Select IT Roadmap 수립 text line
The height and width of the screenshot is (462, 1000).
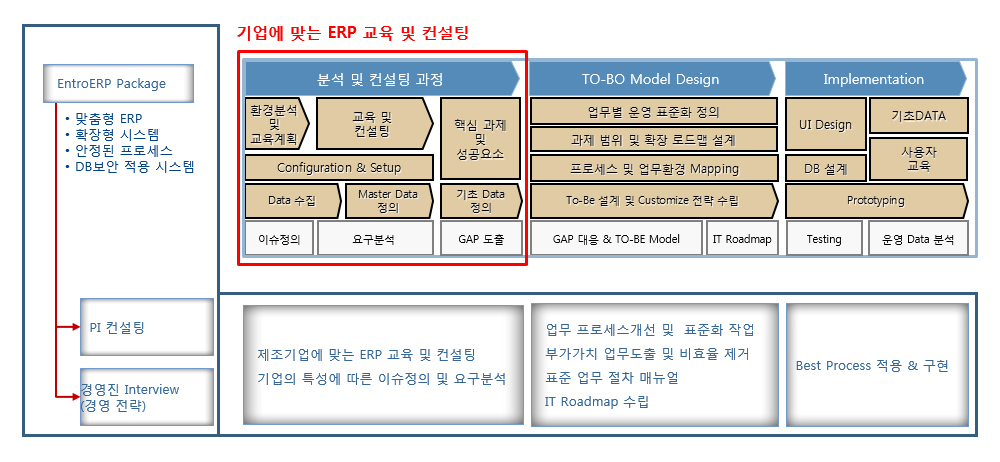coord(597,401)
